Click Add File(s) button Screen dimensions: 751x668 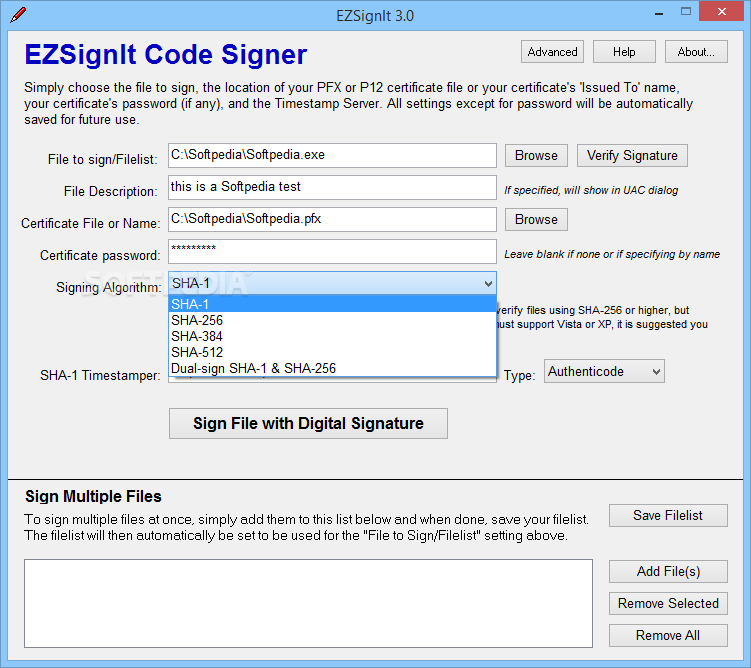pos(668,571)
